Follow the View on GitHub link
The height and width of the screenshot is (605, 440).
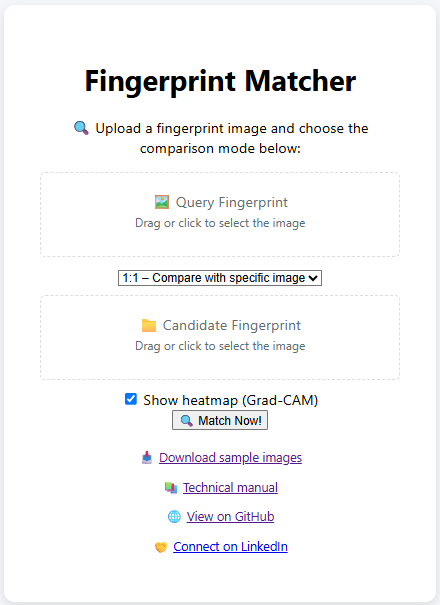(230, 517)
